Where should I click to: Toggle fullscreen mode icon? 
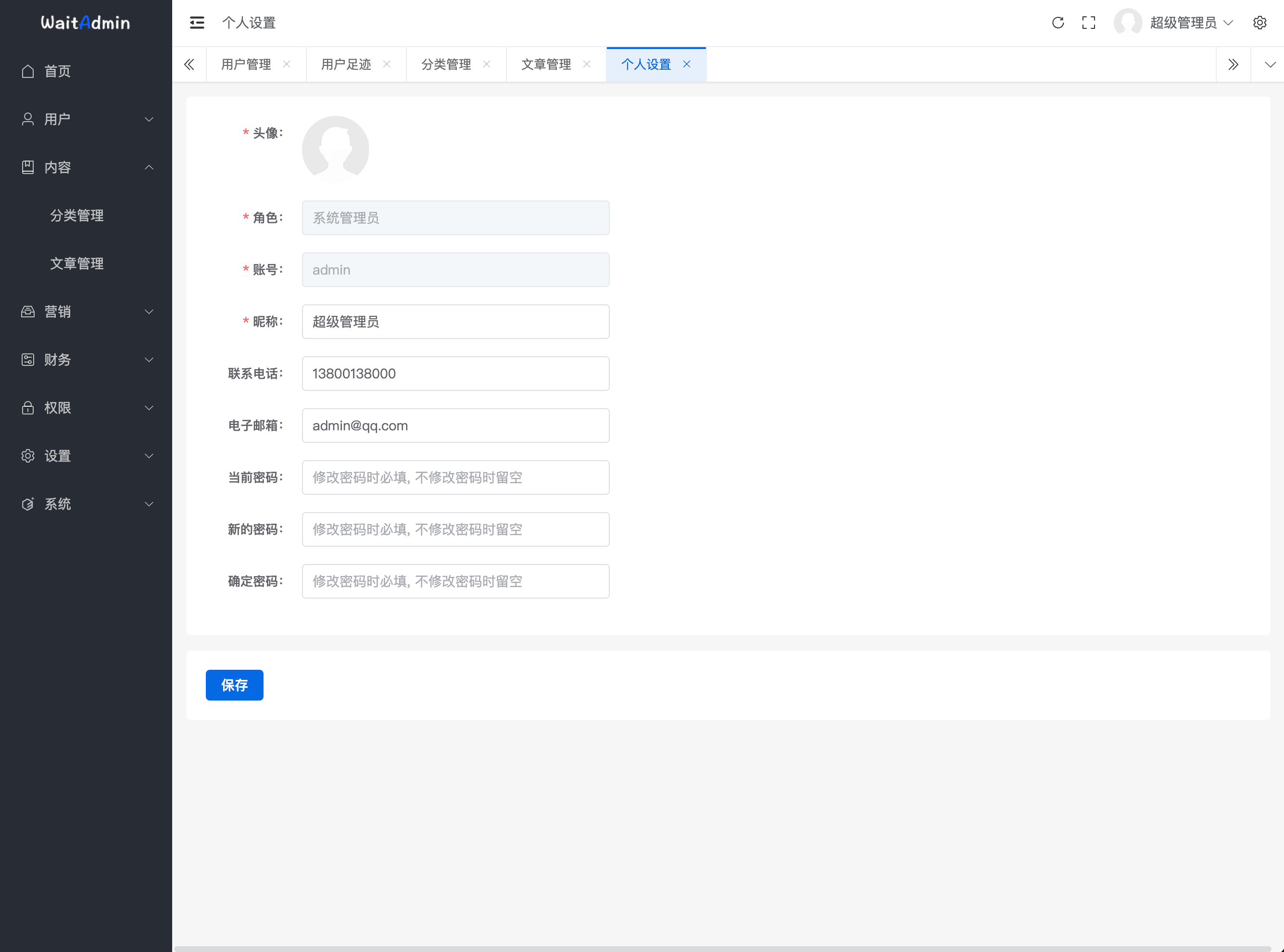click(x=1088, y=23)
